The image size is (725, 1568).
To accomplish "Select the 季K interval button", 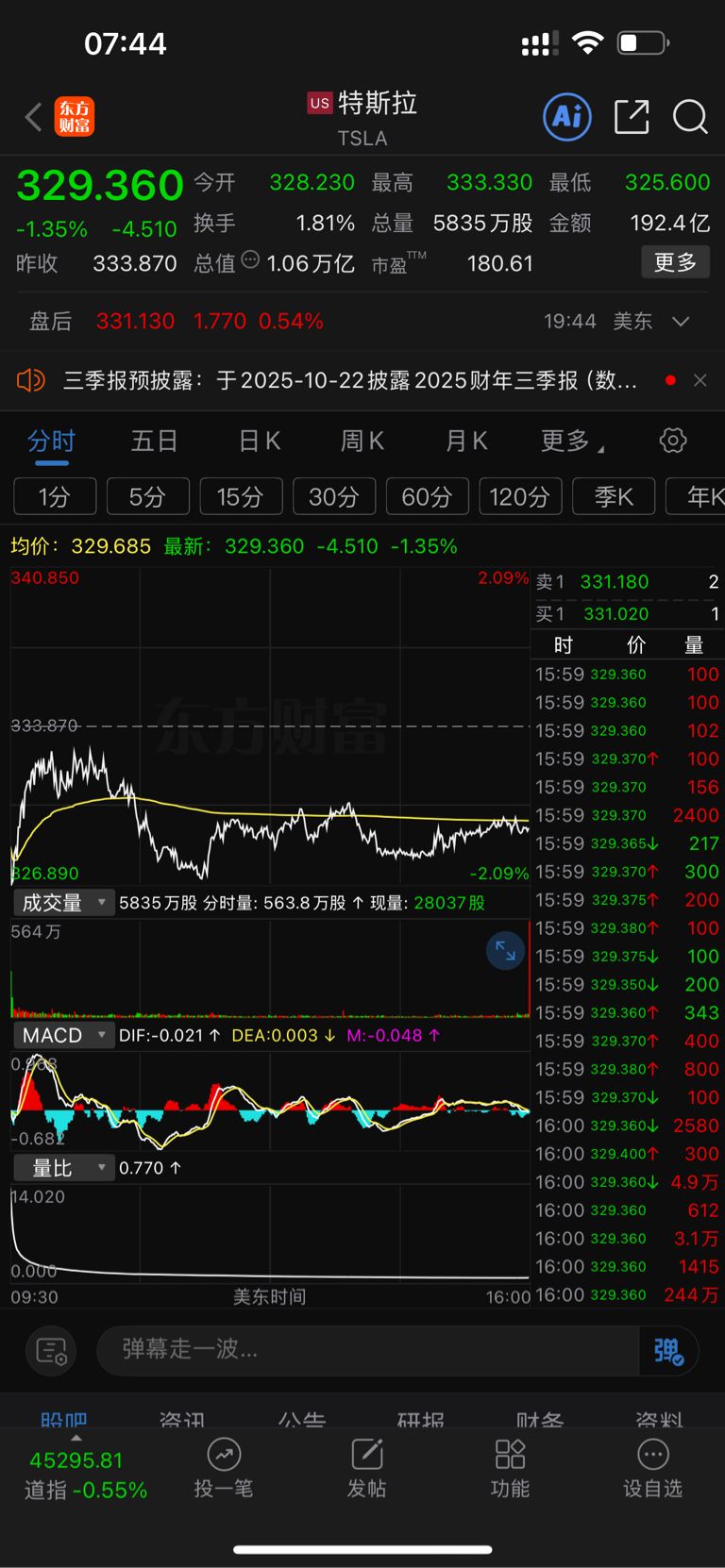I will coord(614,496).
